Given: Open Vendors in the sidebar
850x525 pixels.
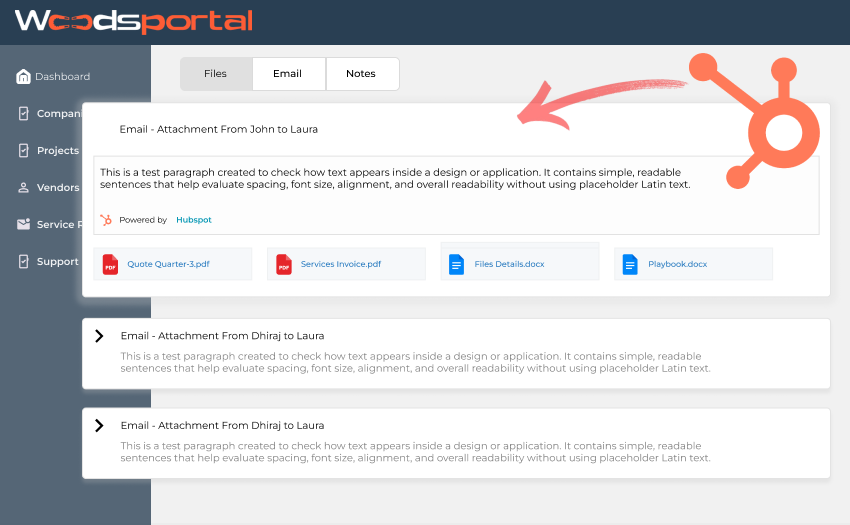Looking at the screenshot, I should click(x=58, y=187).
